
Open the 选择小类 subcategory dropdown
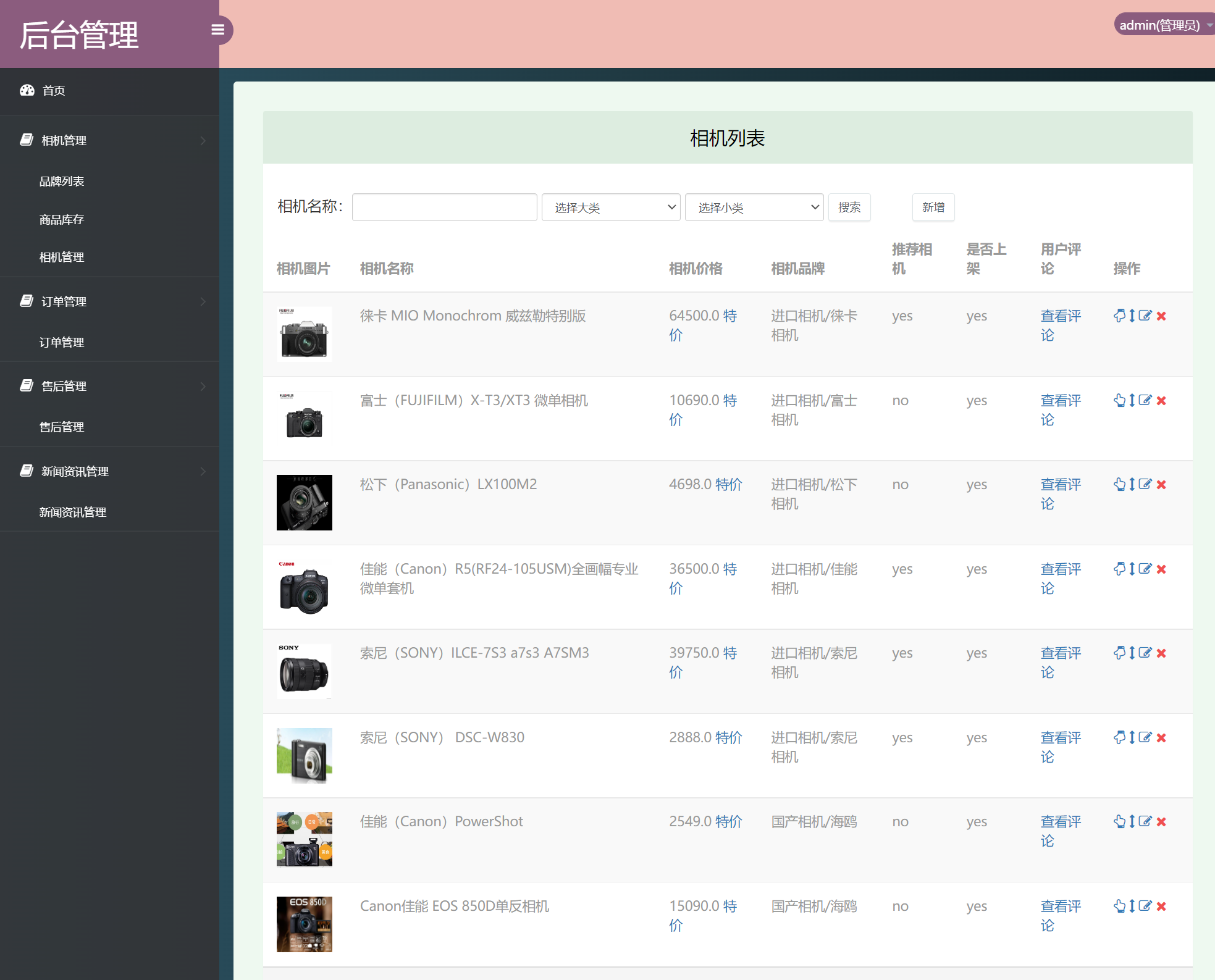click(x=754, y=207)
